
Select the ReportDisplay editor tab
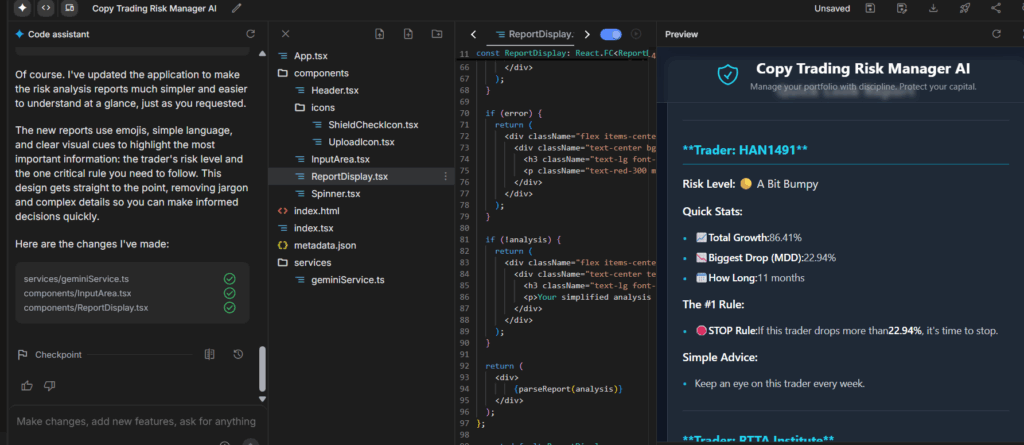(x=534, y=34)
